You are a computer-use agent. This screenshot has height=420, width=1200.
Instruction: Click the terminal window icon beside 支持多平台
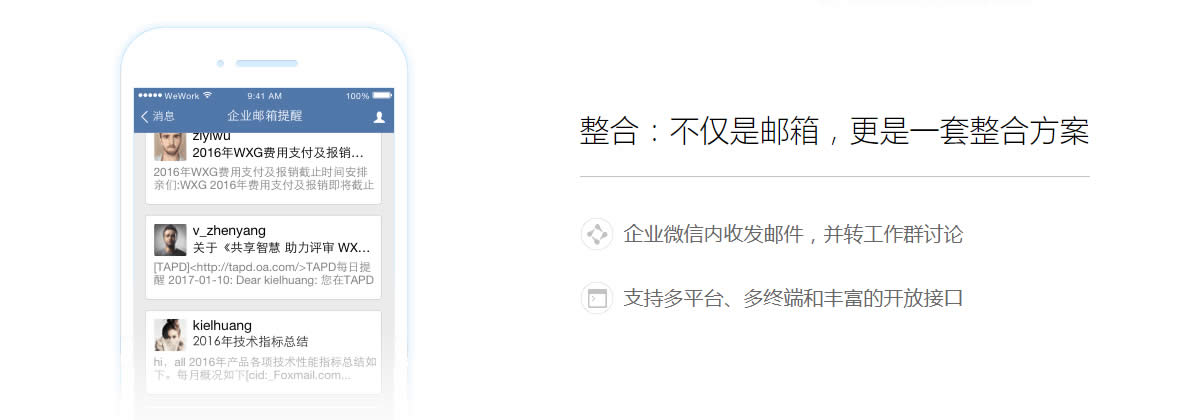click(x=597, y=298)
